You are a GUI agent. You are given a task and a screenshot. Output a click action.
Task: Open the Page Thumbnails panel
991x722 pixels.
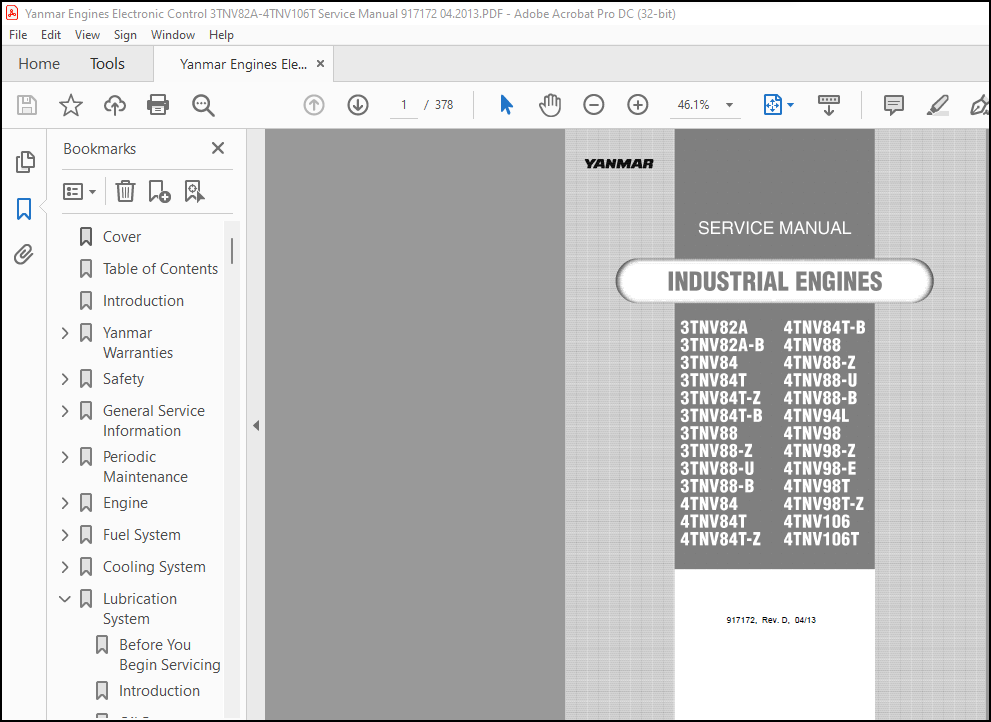(25, 162)
